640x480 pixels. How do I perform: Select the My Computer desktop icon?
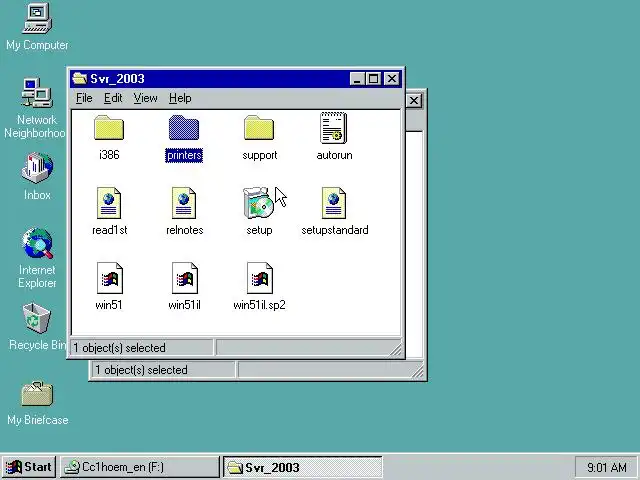coord(37,18)
